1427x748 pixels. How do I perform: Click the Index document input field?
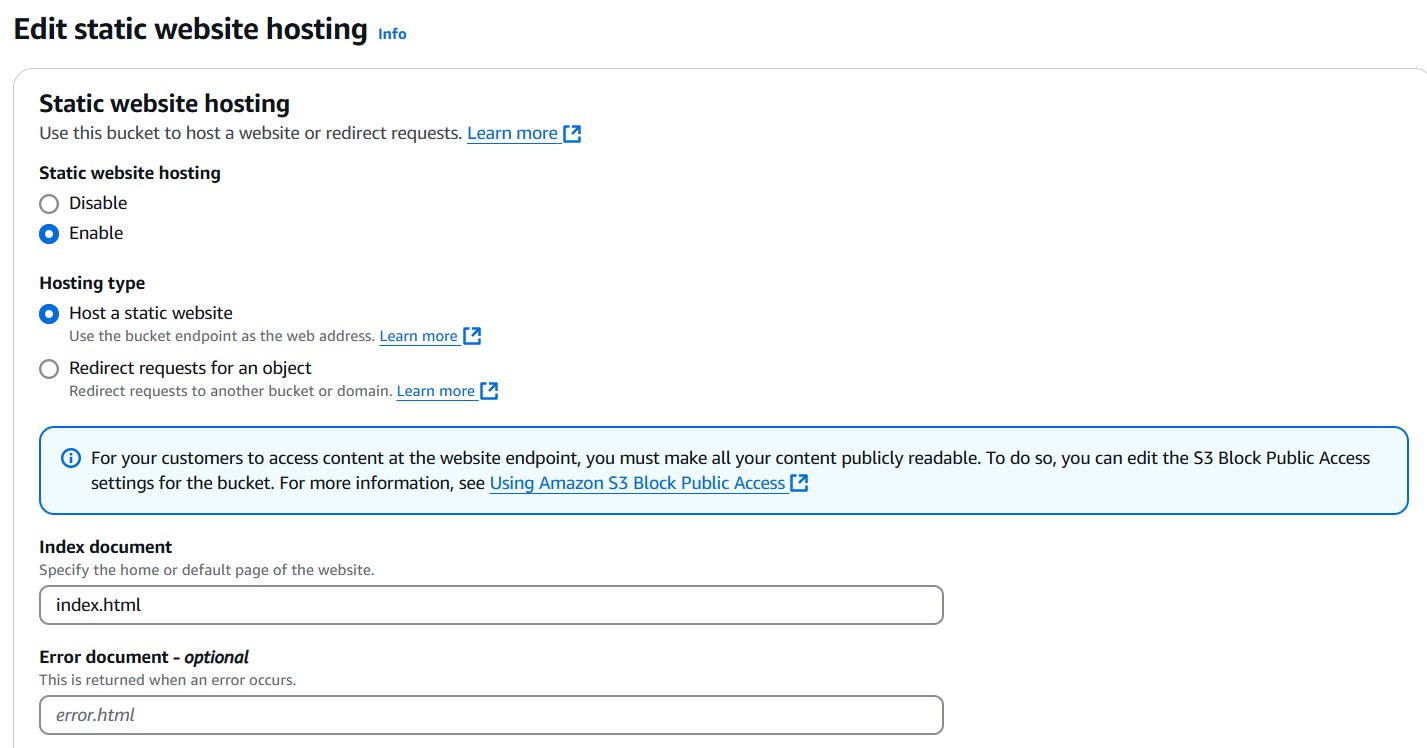click(491, 605)
